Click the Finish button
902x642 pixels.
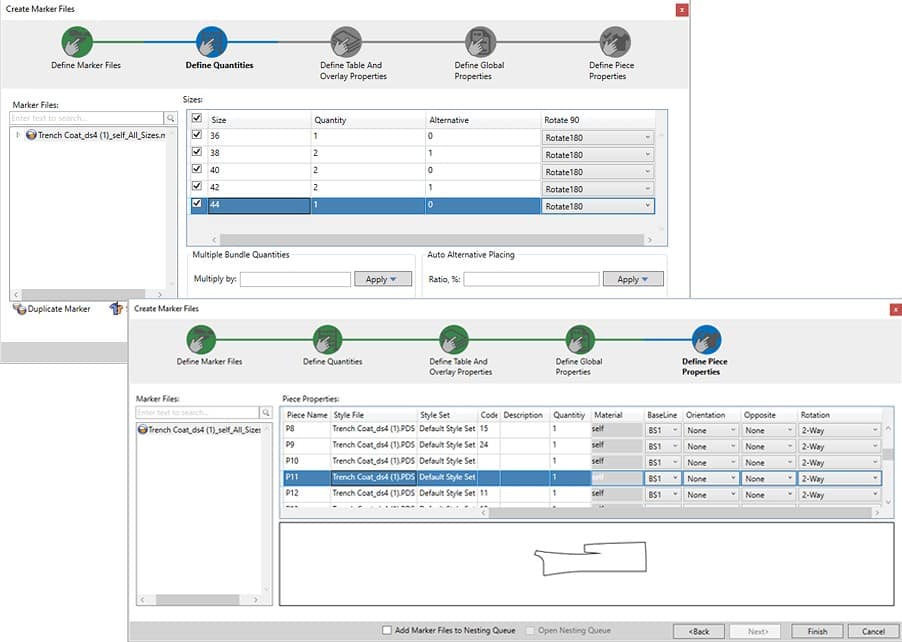(x=817, y=631)
